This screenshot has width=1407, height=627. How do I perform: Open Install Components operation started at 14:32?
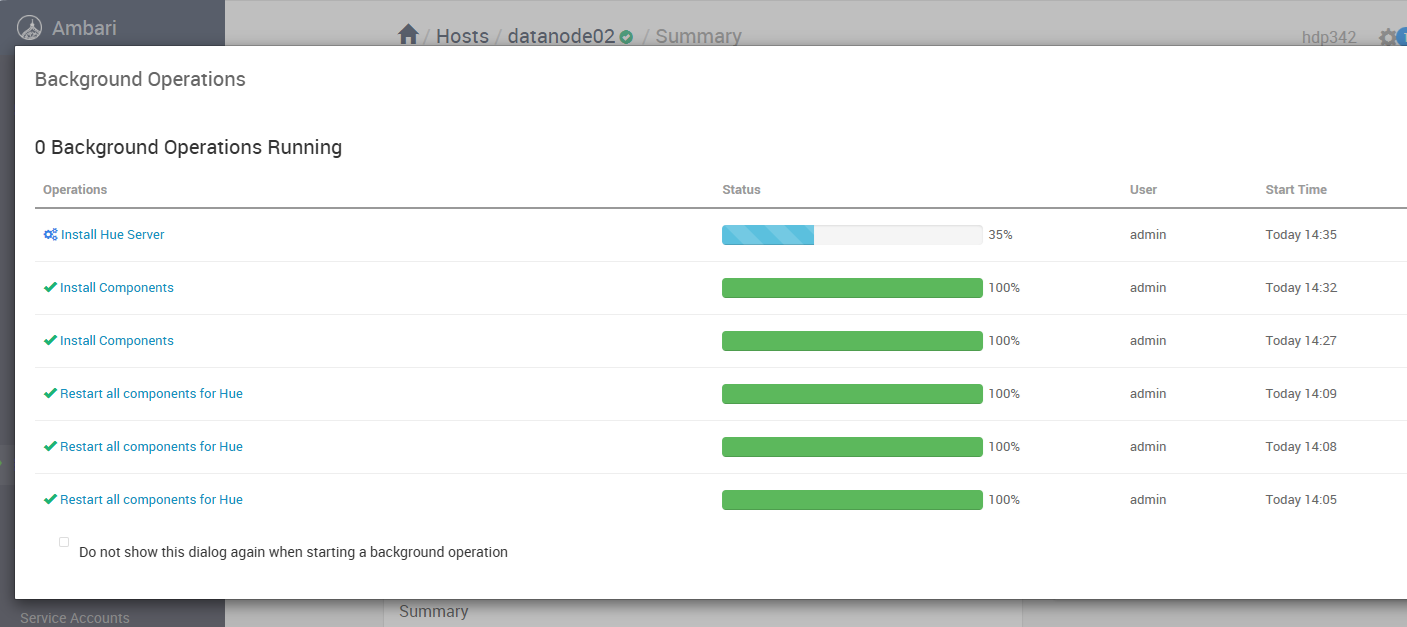(117, 288)
